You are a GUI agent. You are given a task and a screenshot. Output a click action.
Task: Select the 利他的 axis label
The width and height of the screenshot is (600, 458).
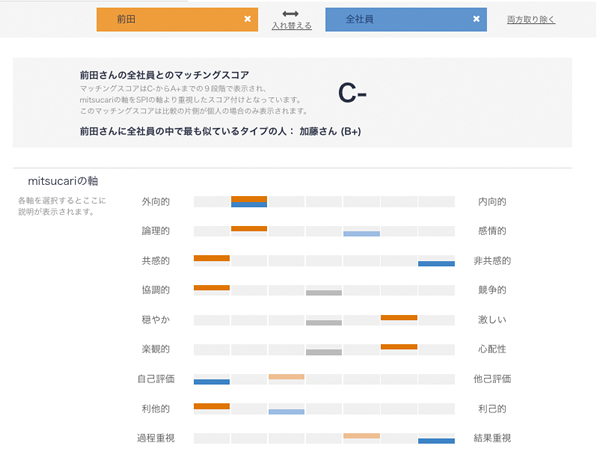pyautogui.click(x=156, y=408)
